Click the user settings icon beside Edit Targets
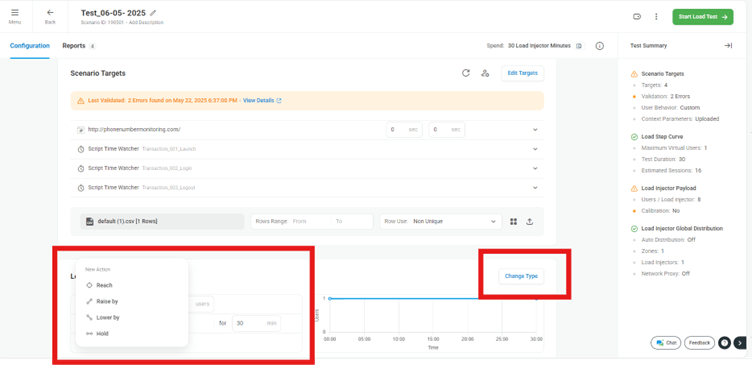 [x=485, y=73]
